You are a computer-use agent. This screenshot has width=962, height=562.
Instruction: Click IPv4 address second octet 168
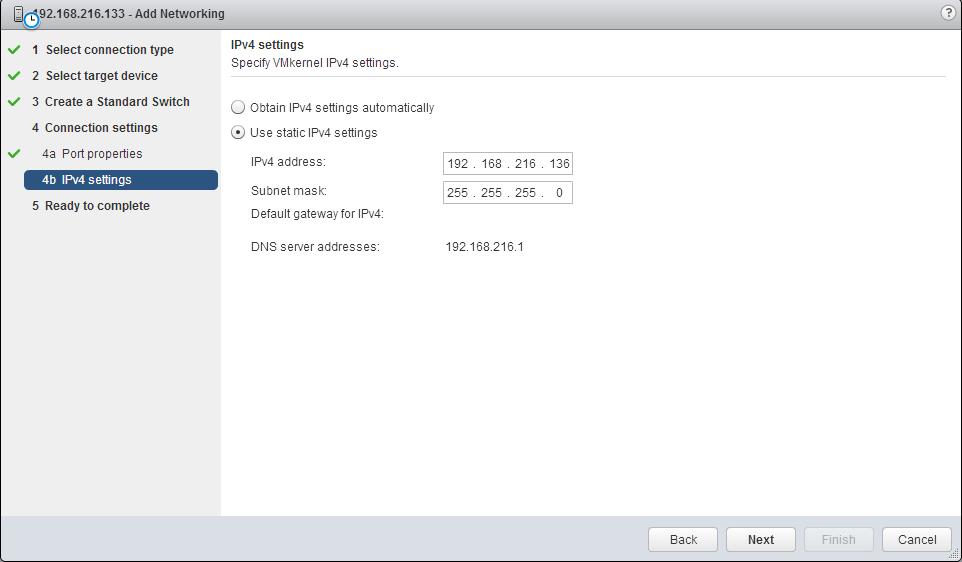(x=491, y=164)
